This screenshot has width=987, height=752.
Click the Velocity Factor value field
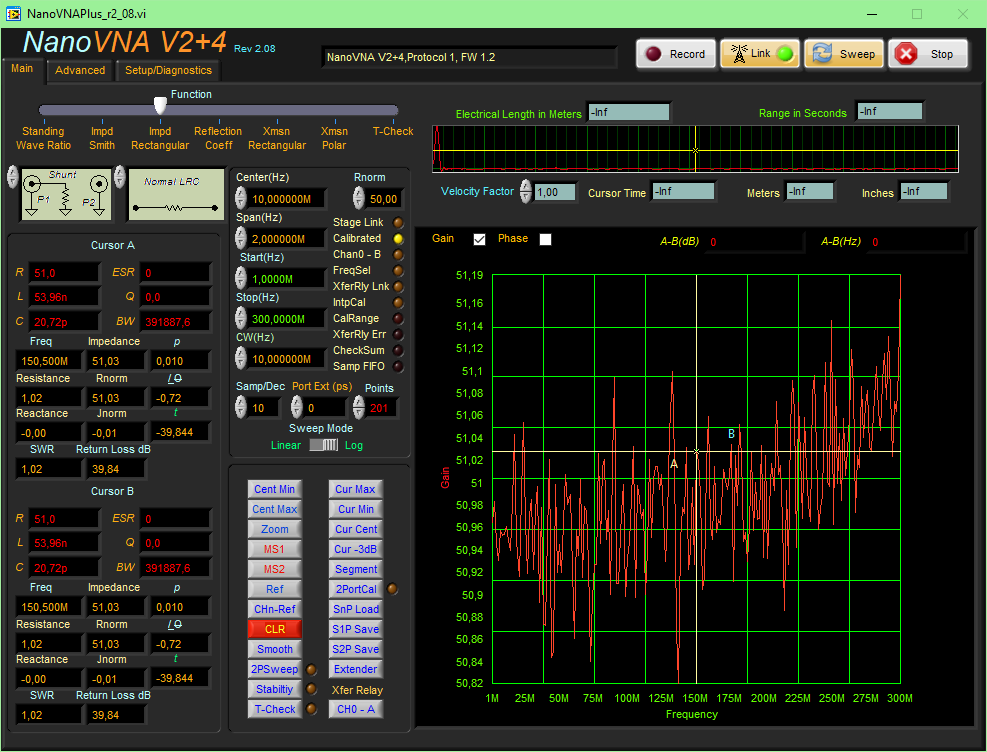[555, 192]
